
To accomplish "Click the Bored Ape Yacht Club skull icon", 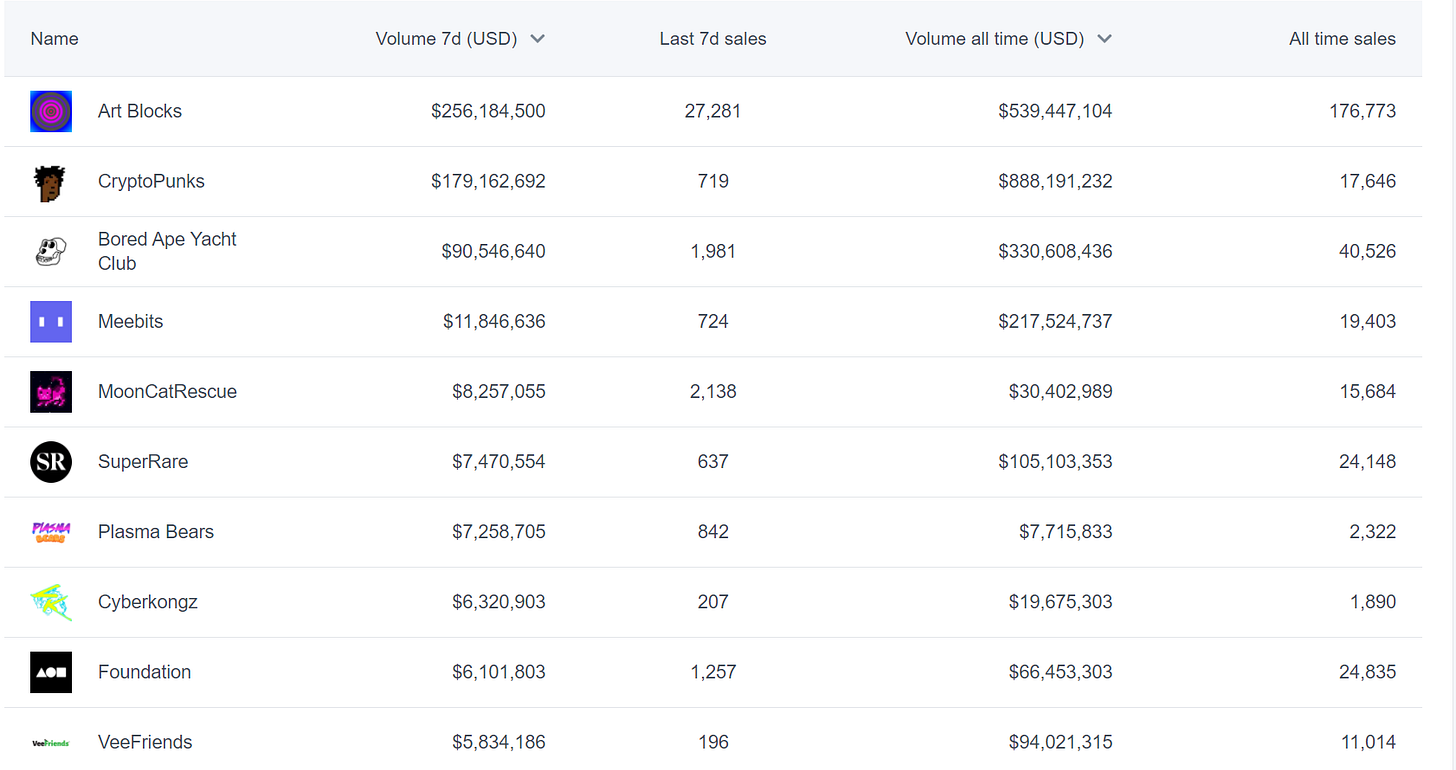I will [x=51, y=251].
